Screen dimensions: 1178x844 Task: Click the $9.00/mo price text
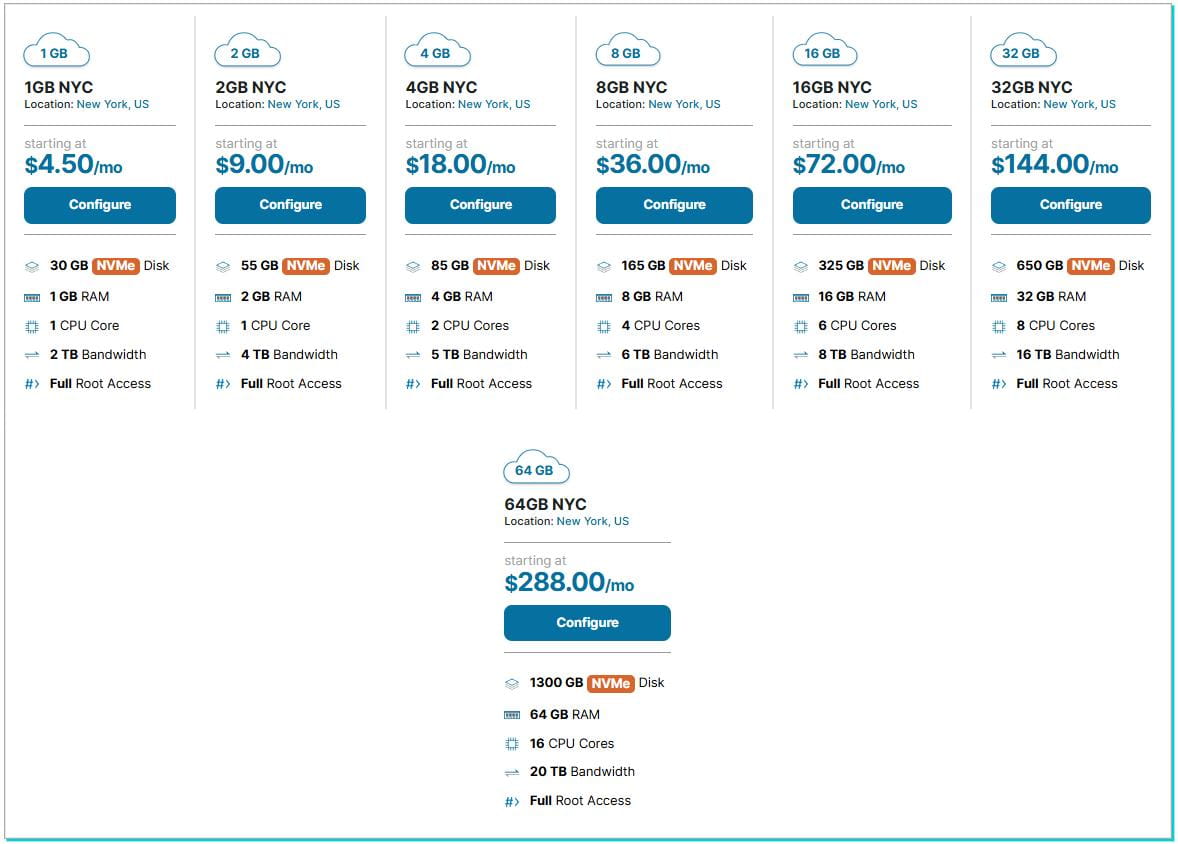pos(264,165)
